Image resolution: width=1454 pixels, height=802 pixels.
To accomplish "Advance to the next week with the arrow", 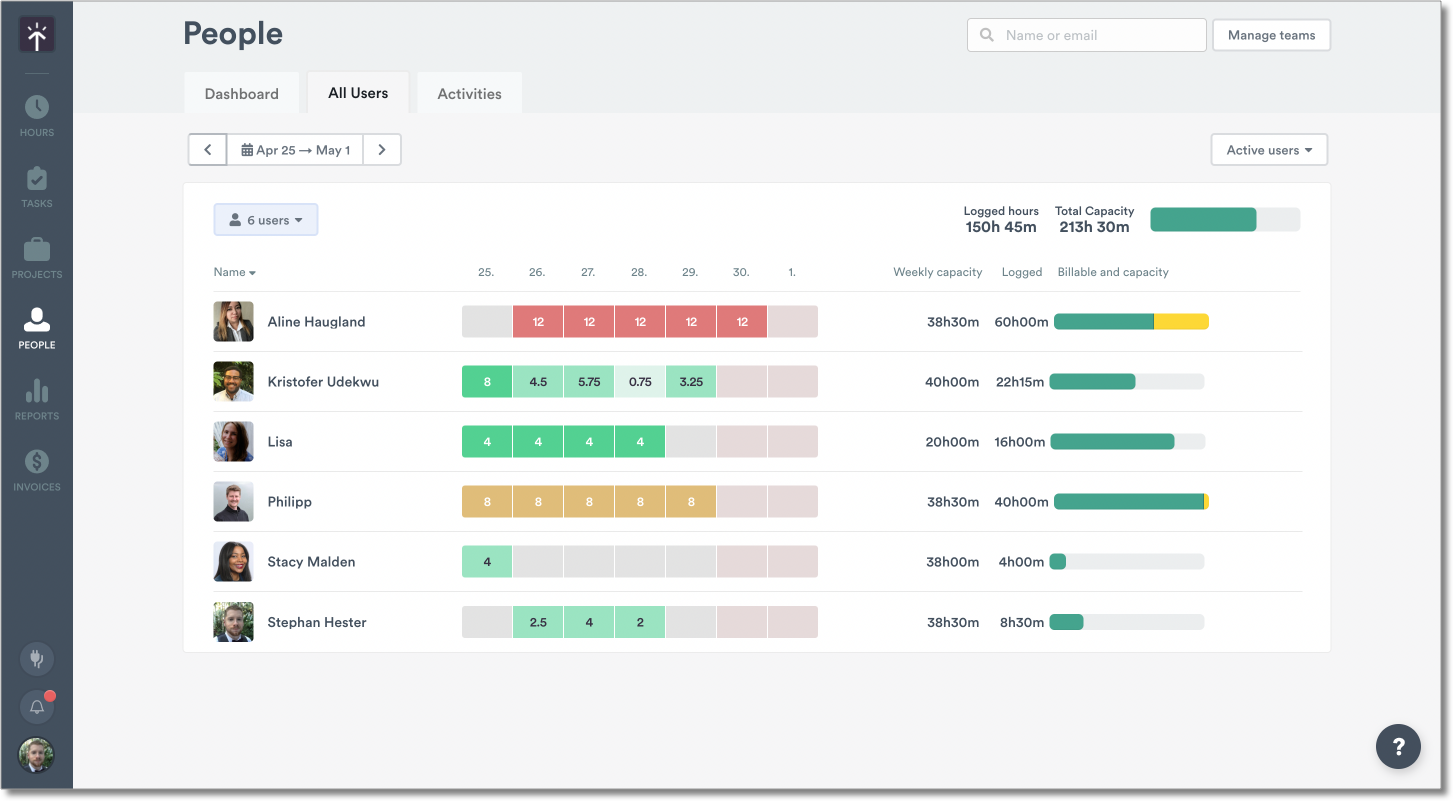I will point(382,149).
